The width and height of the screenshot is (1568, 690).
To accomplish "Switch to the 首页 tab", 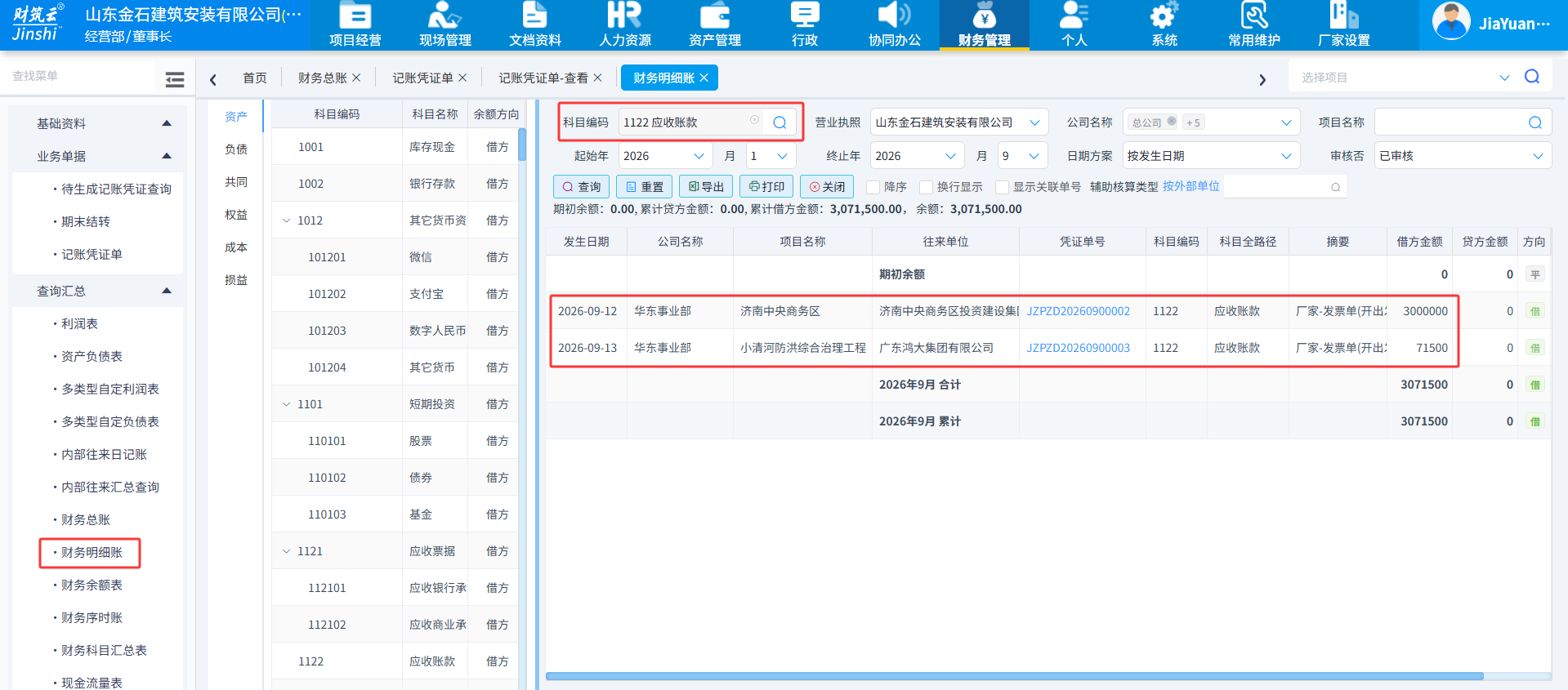I will pos(255,78).
